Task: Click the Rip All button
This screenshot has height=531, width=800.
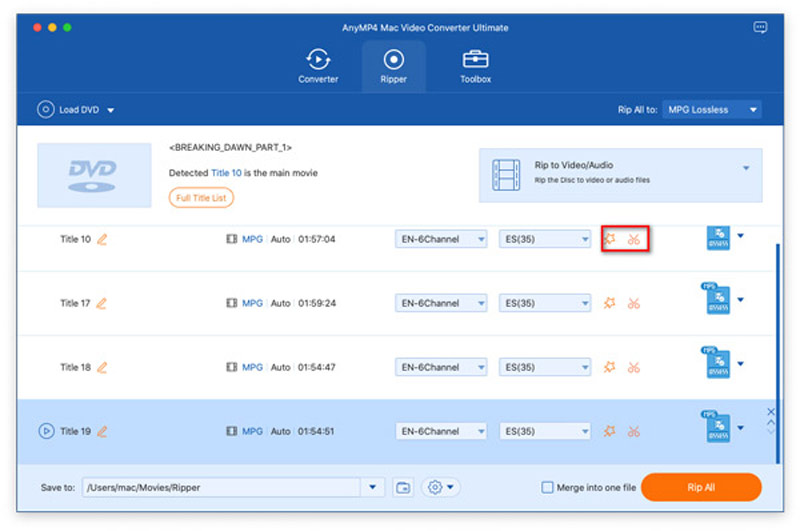Action: coord(701,487)
